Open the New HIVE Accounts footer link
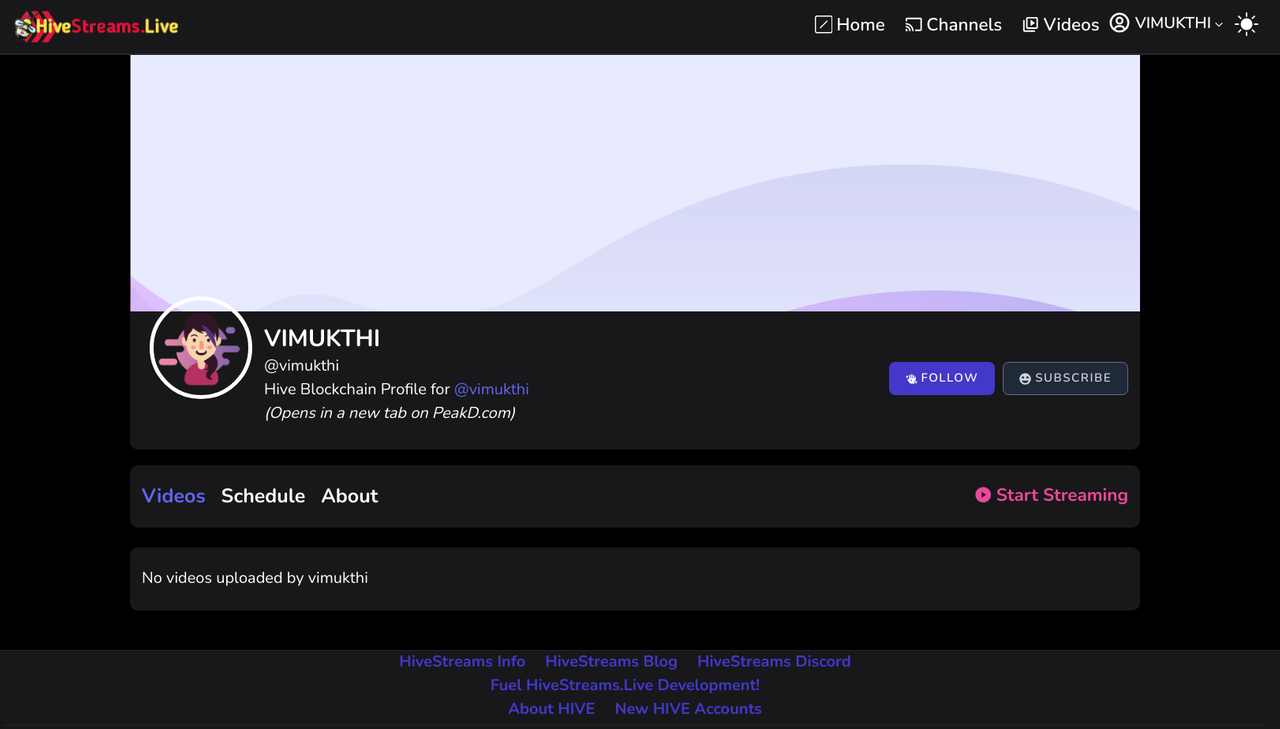Image resolution: width=1280 pixels, height=729 pixels. coord(688,708)
